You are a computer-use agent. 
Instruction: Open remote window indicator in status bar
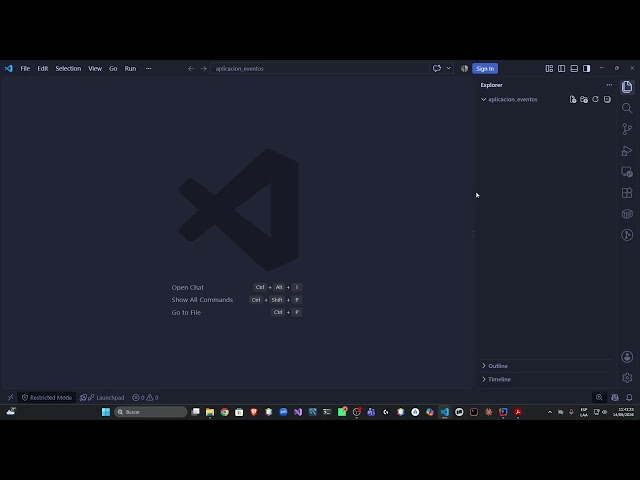(x=10, y=398)
